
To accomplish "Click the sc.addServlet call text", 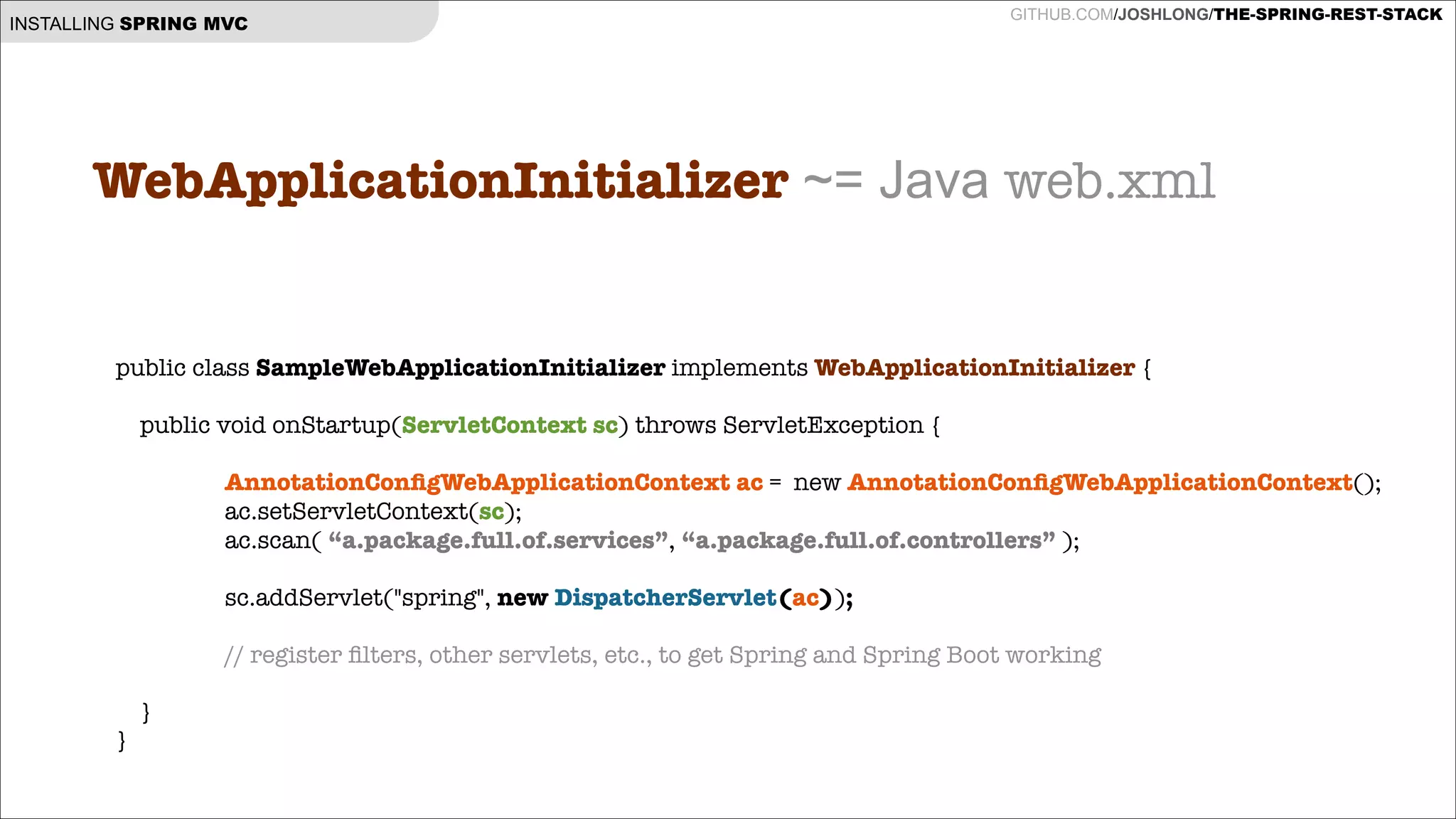I will point(304,598).
